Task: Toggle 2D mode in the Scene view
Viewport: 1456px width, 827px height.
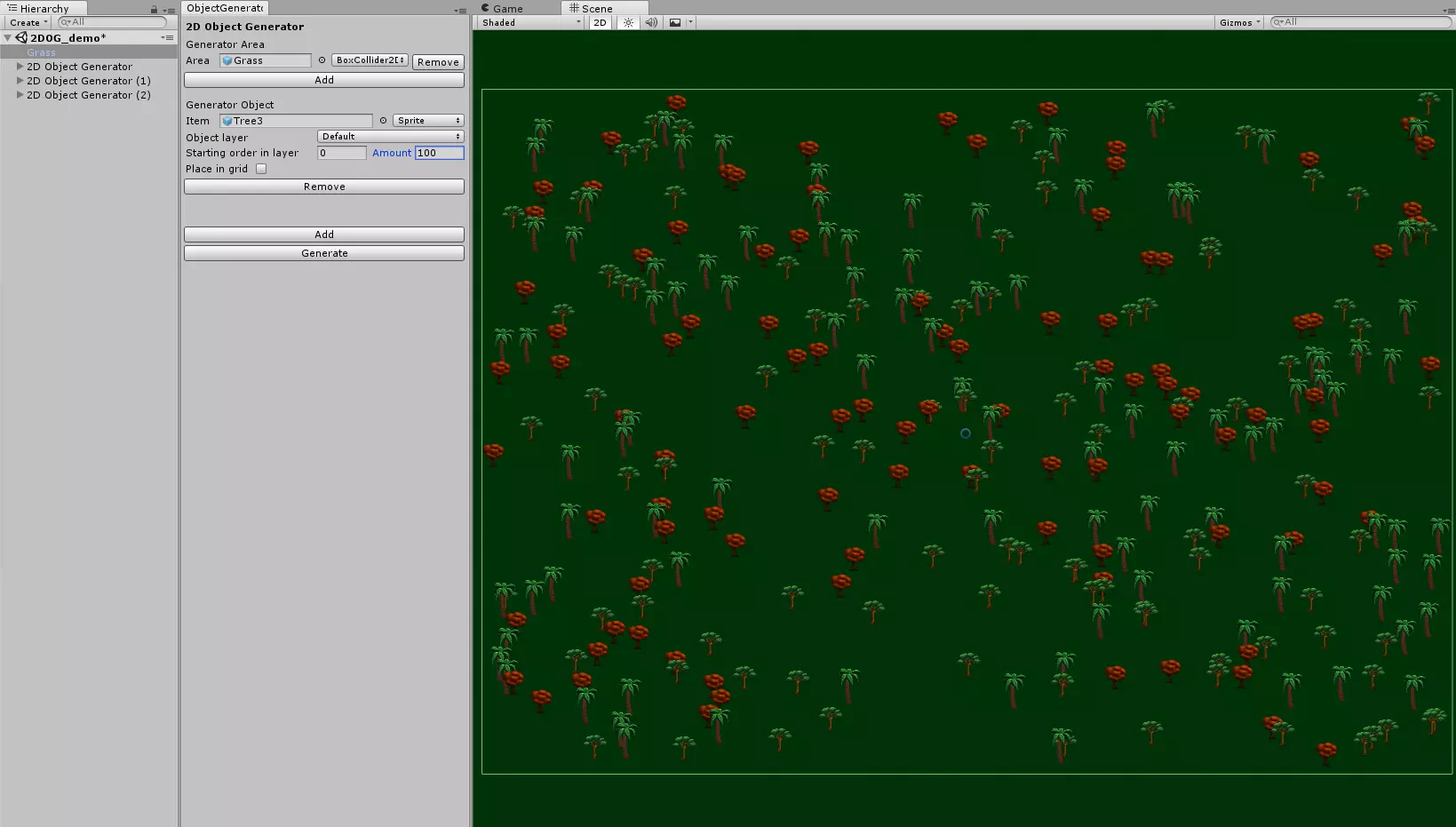Action: [x=600, y=23]
